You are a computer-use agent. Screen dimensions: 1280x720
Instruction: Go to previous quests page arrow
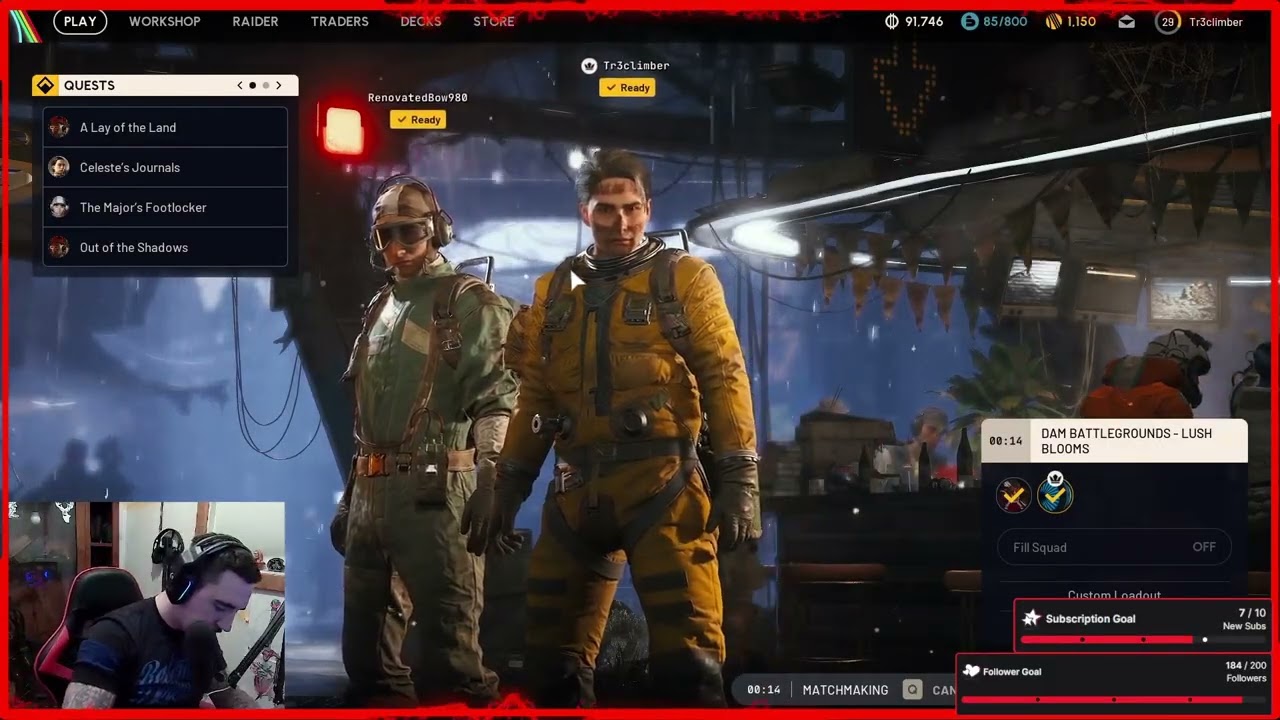point(240,85)
